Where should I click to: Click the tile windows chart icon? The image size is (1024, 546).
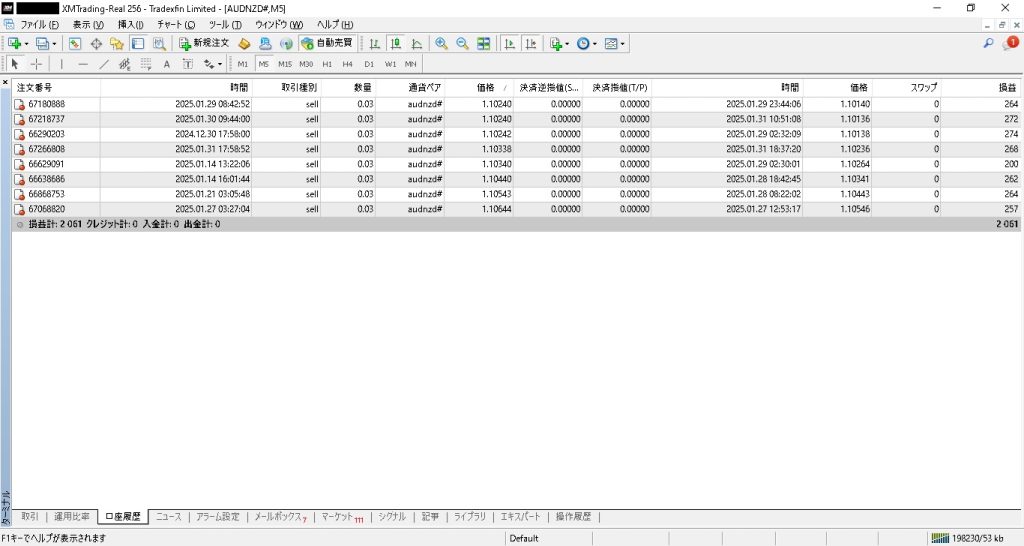coord(484,44)
